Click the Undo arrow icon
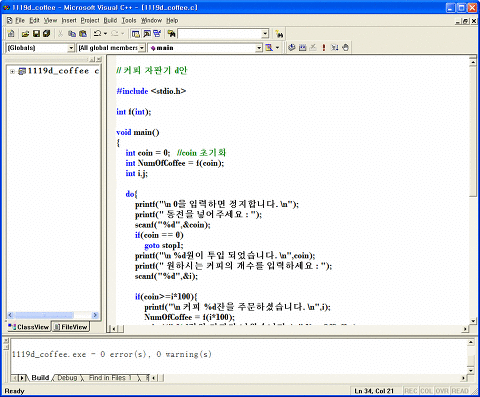The width and height of the screenshot is (480, 397). tap(97, 34)
